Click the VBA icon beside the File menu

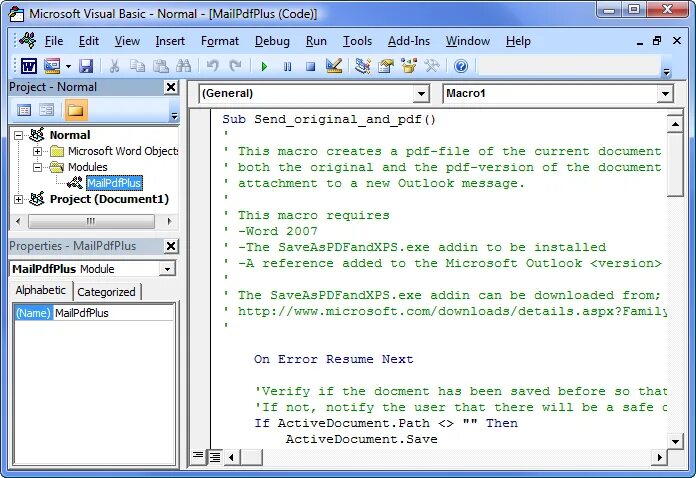[x=28, y=40]
